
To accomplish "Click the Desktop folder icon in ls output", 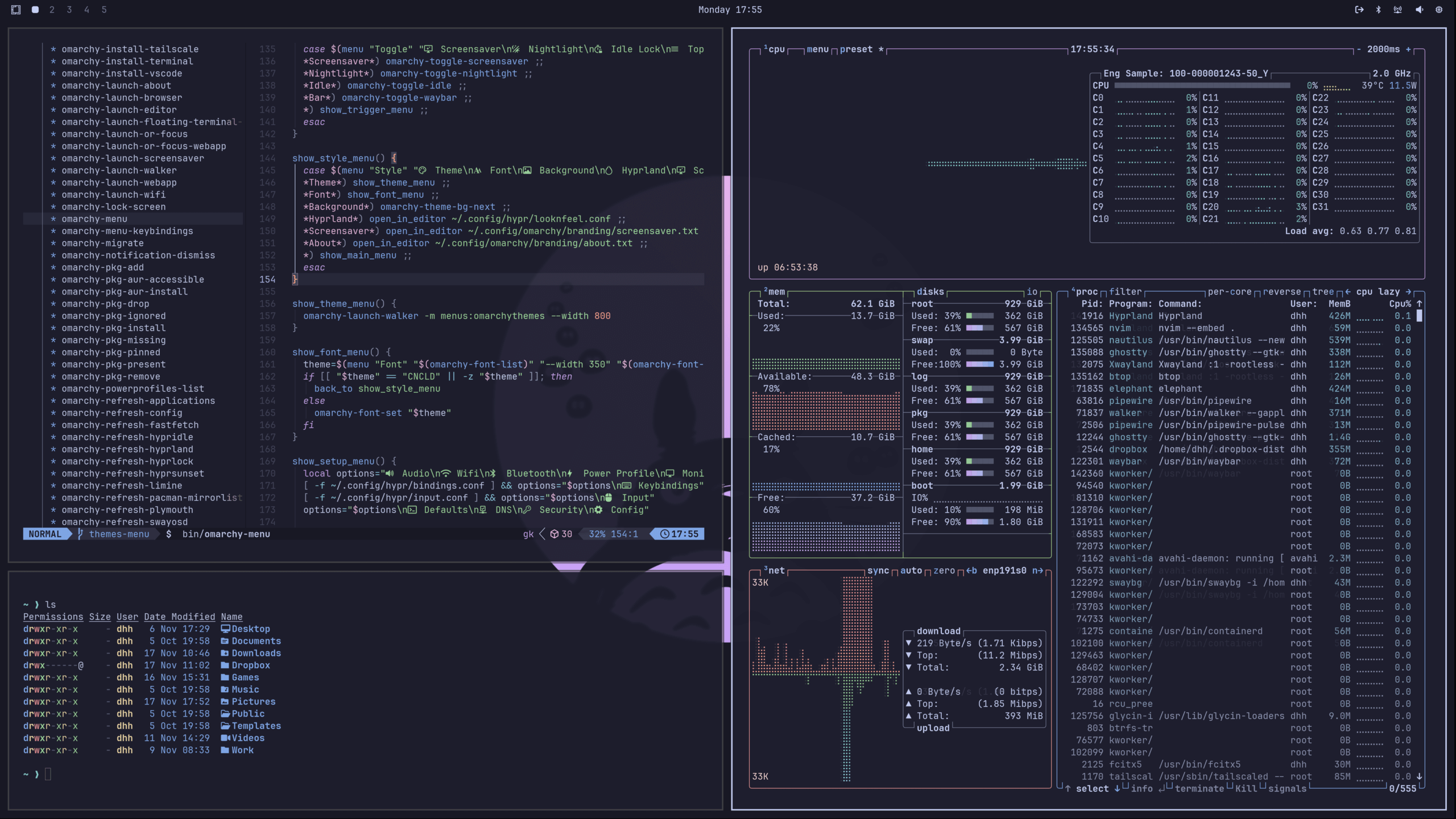I will click(x=225, y=629).
